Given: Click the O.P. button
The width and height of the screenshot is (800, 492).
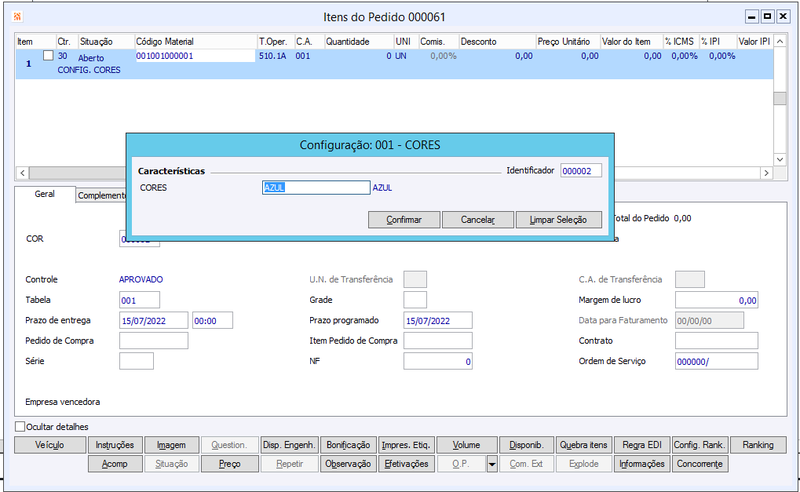Looking at the screenshot, I should [461, 464].
